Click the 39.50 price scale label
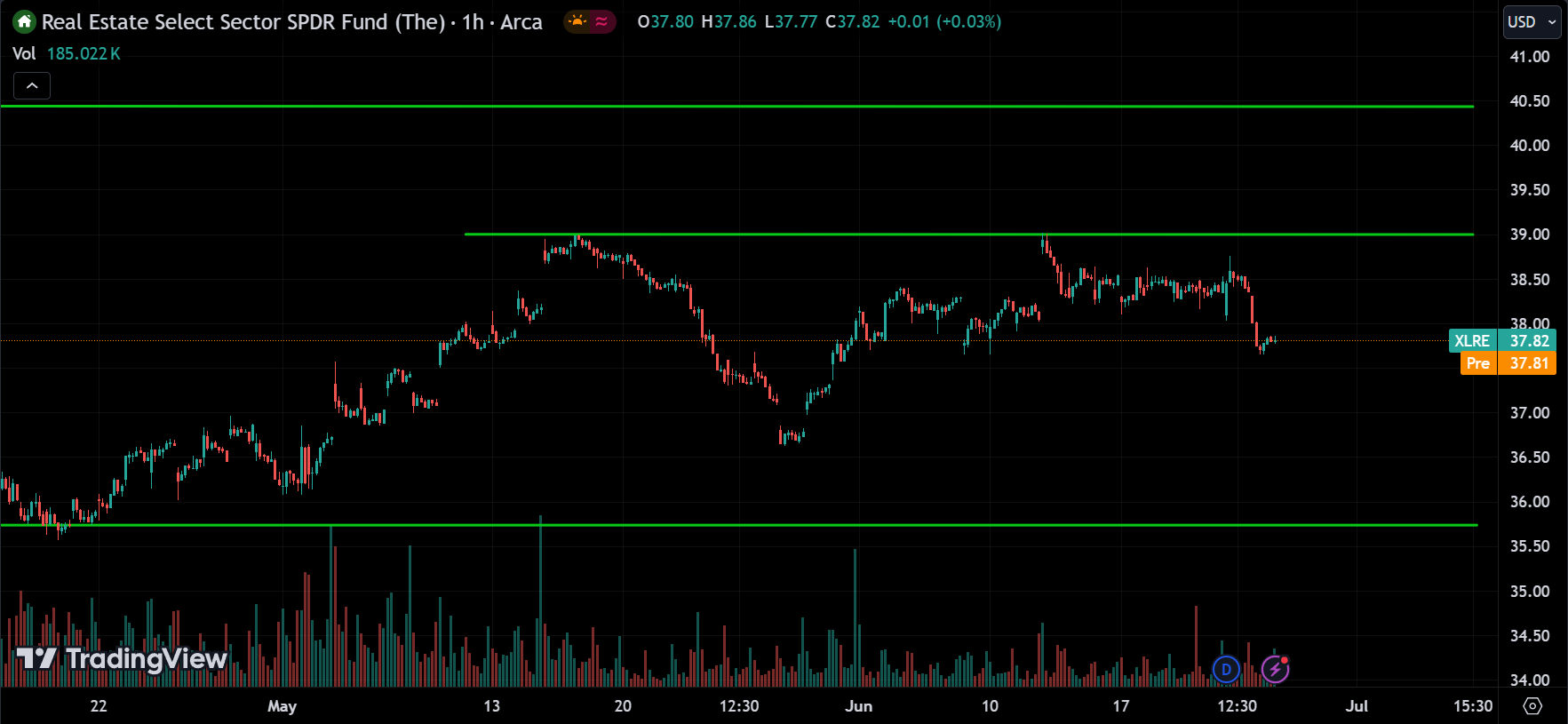This screenshot has height=724, width=1568. coord(1530,190)
